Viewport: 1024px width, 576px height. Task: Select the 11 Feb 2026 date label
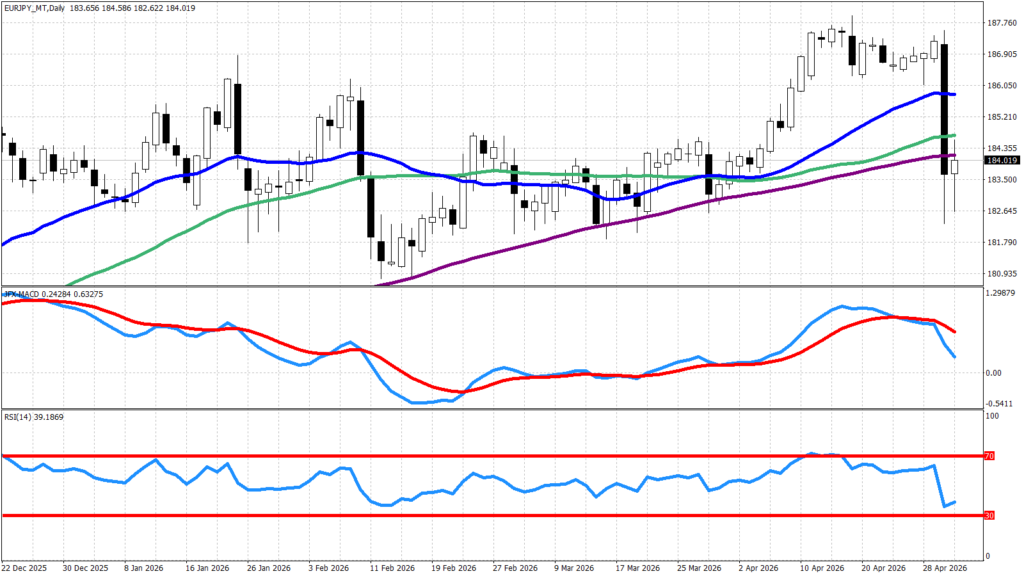[x=392, y=568]
